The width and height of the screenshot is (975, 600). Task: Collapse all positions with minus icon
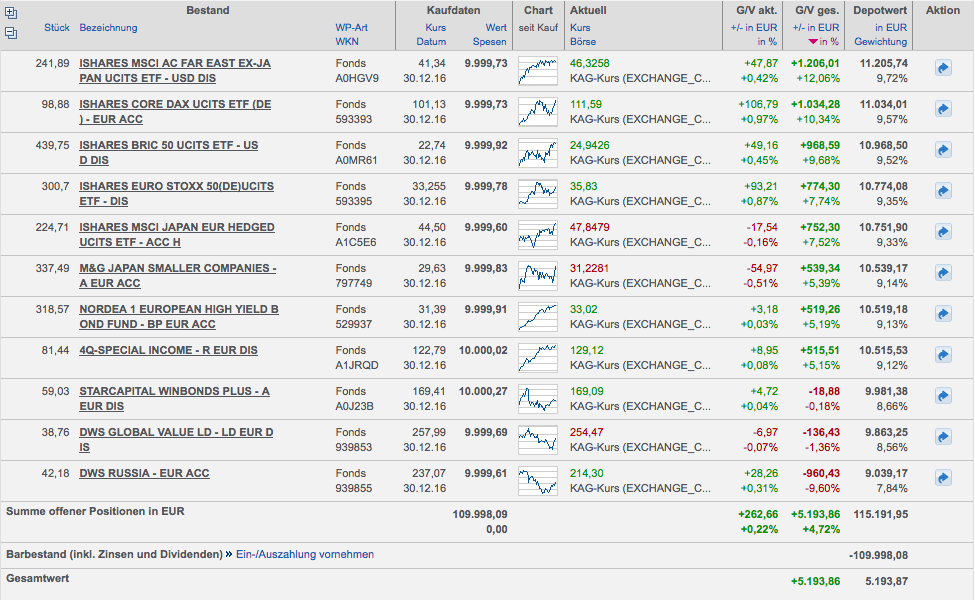pos(11,33)
